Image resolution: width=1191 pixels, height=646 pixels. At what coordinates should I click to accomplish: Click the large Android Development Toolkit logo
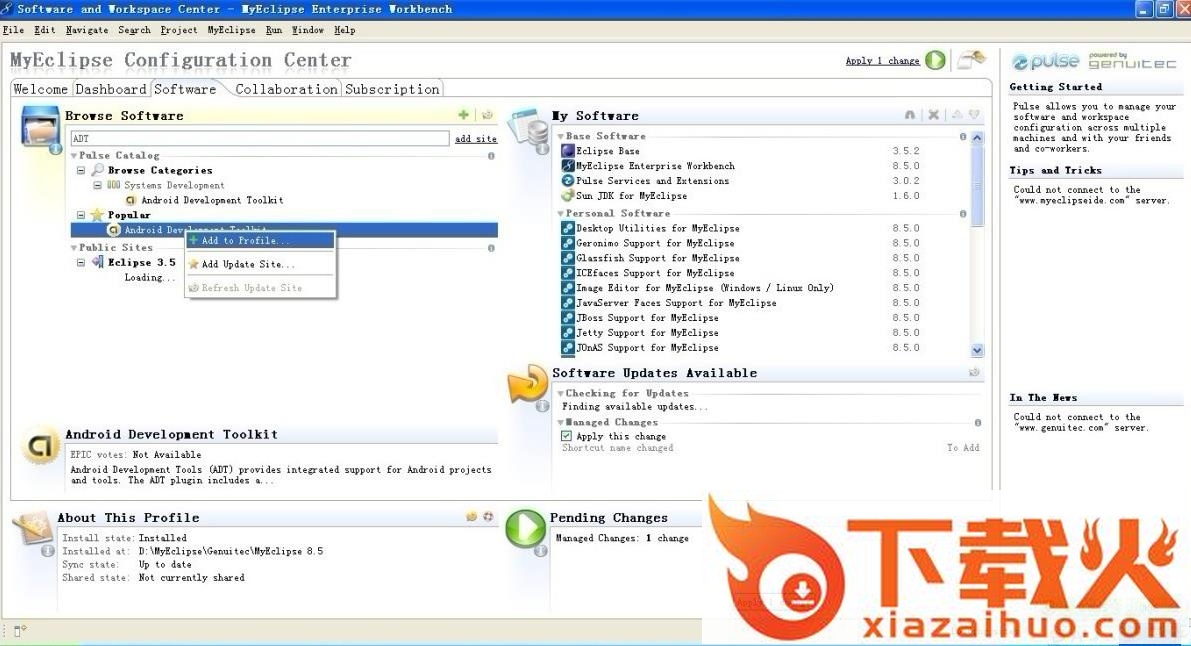tap(40, 446)
